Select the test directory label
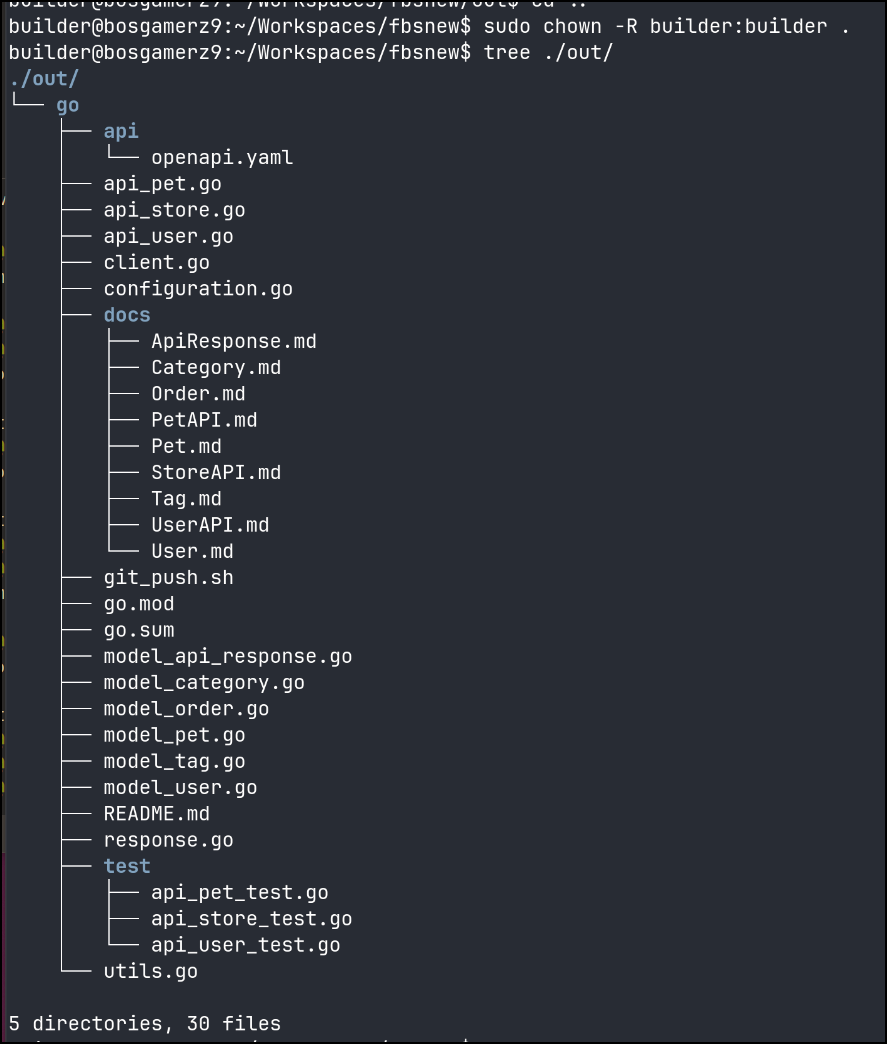 (x=127, y=866)
